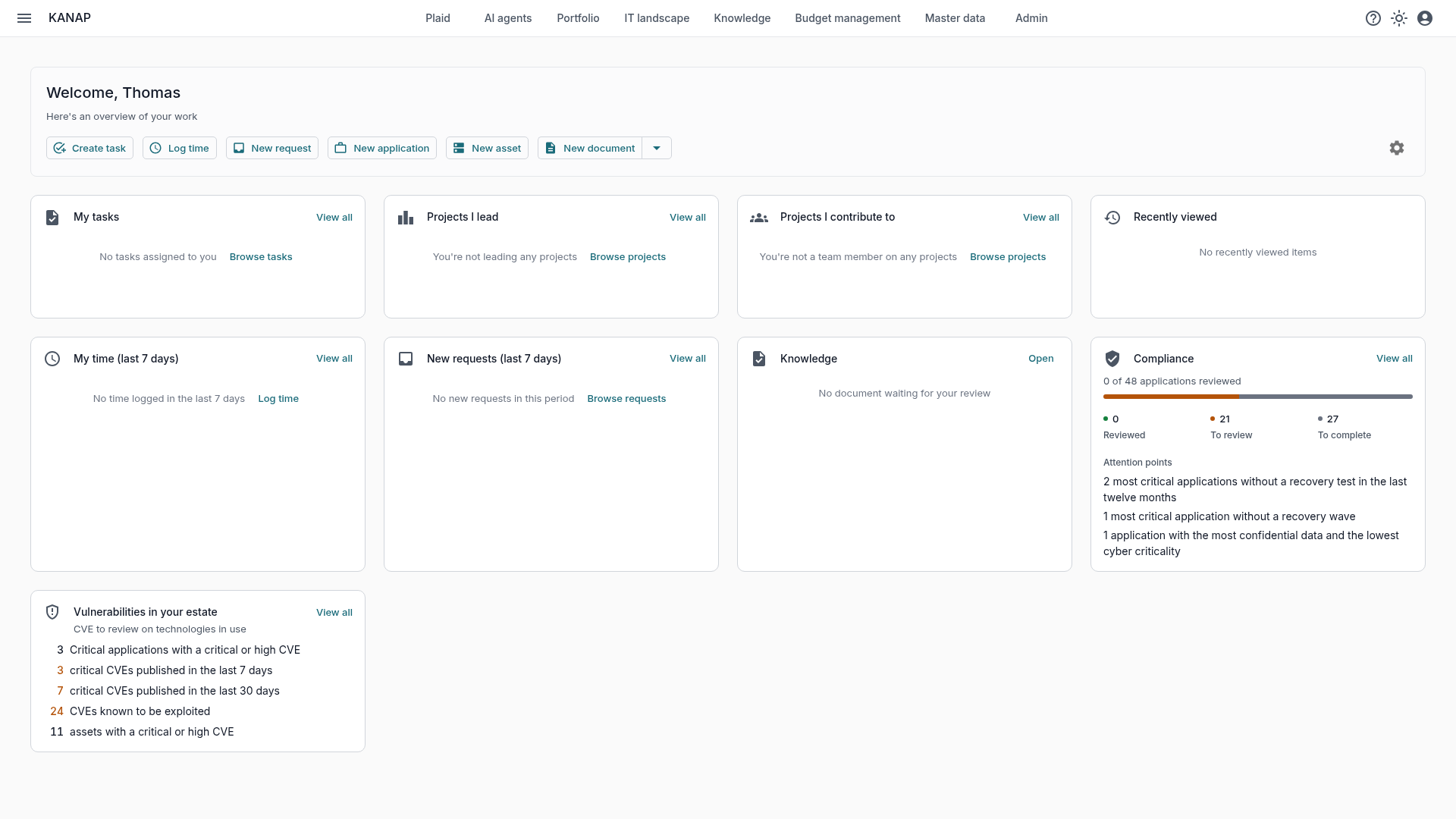
Task: Open the Admin menu
Action: coord(1031,18)
